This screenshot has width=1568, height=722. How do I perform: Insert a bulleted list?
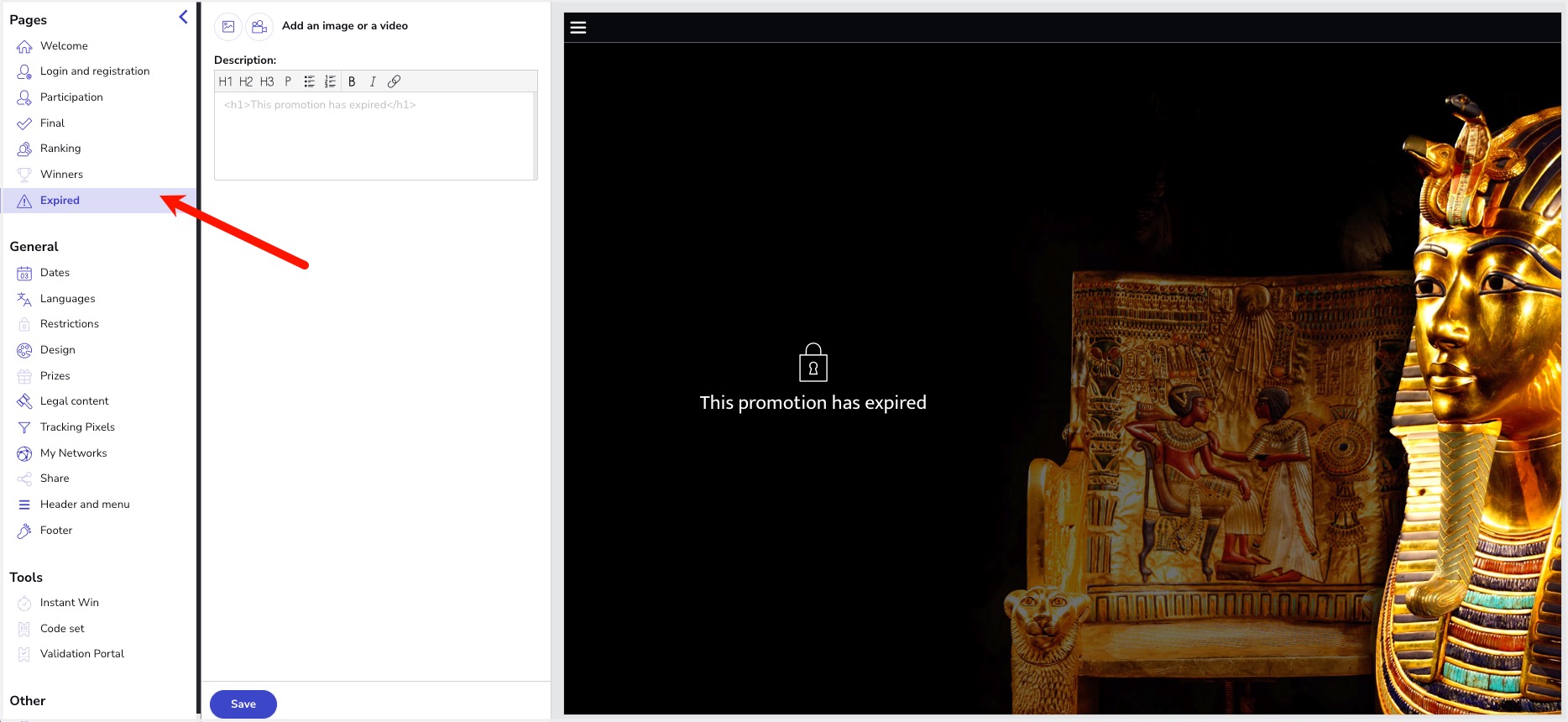pos(309,81)
